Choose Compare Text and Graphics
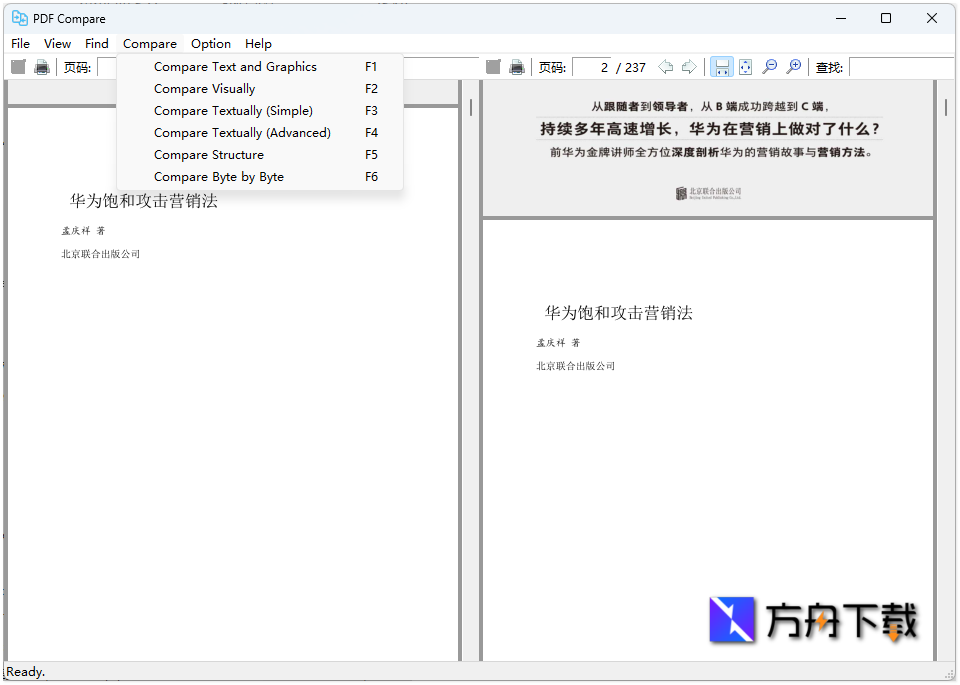 (260, 67)
